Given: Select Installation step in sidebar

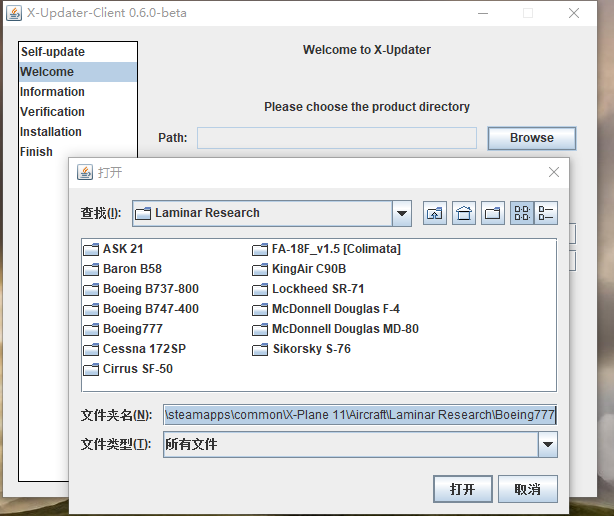Looking at the screenshot, I should pos(78,132).
